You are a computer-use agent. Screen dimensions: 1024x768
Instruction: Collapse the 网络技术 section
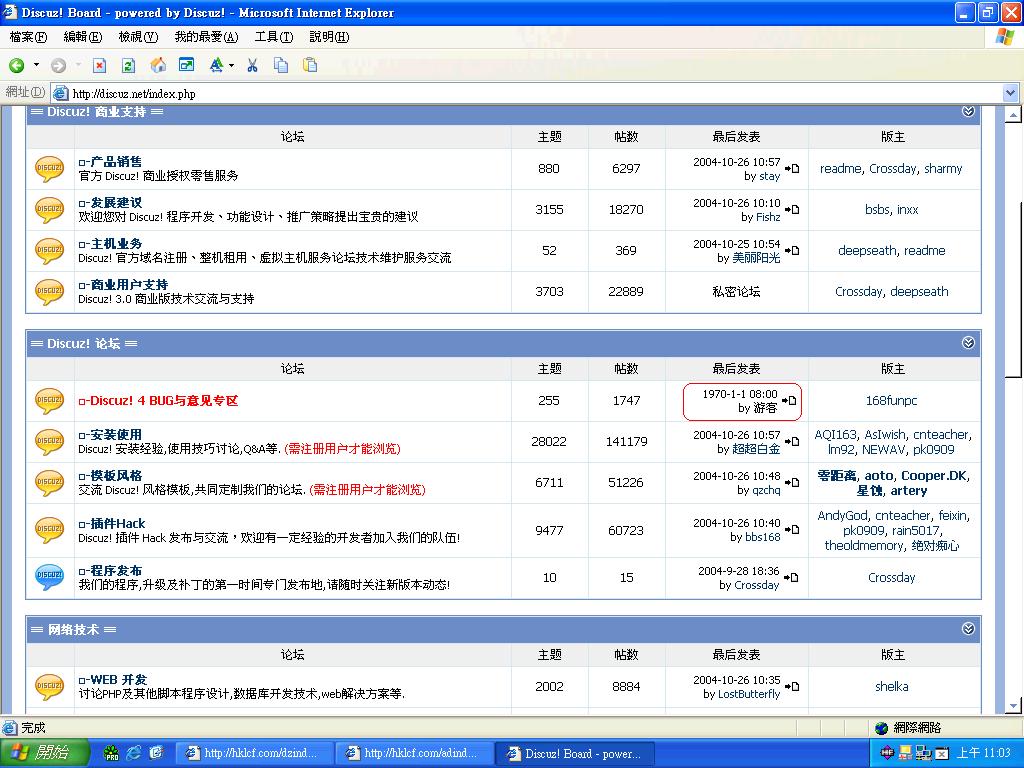pos(968,629)
